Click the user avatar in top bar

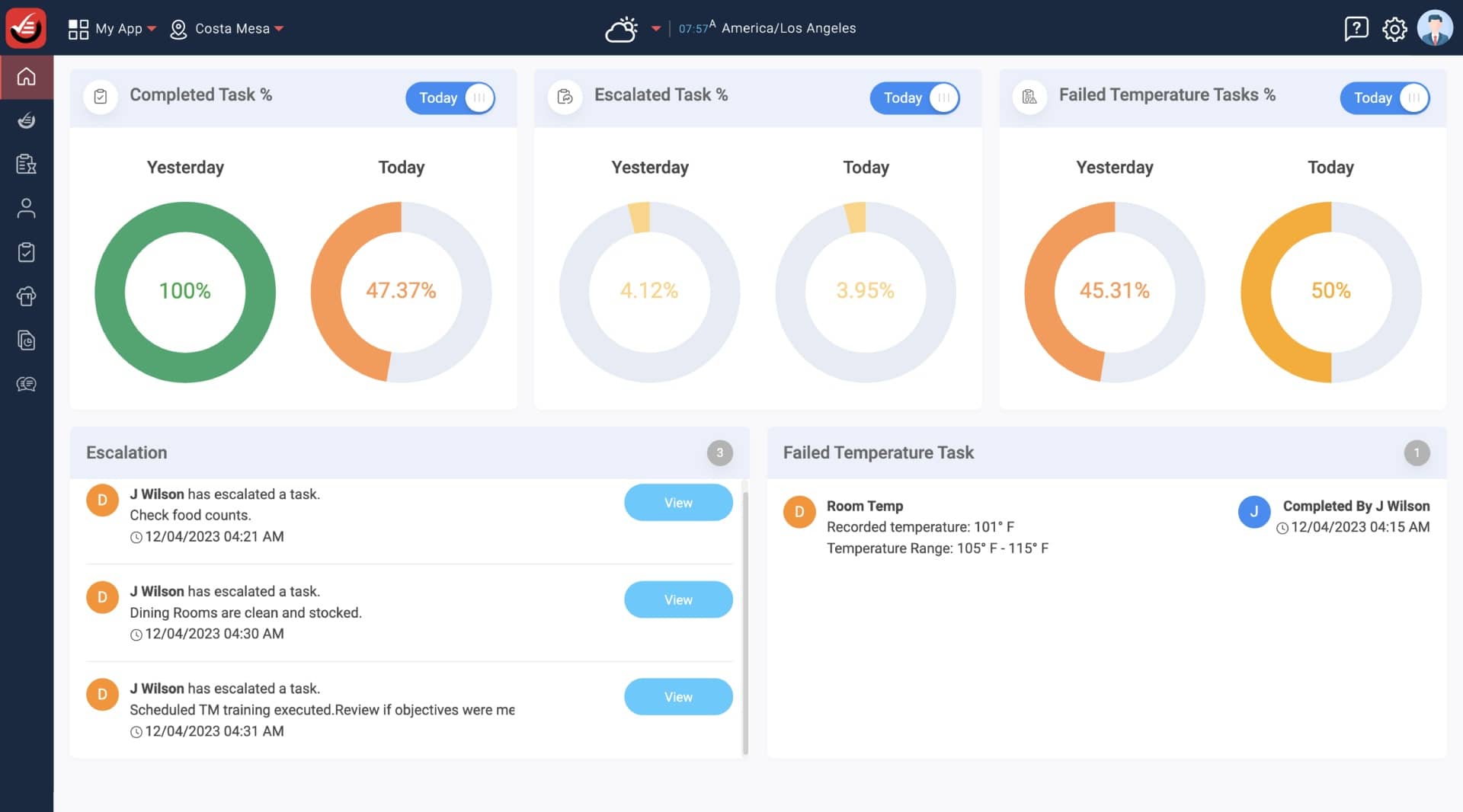[1435, 28]
